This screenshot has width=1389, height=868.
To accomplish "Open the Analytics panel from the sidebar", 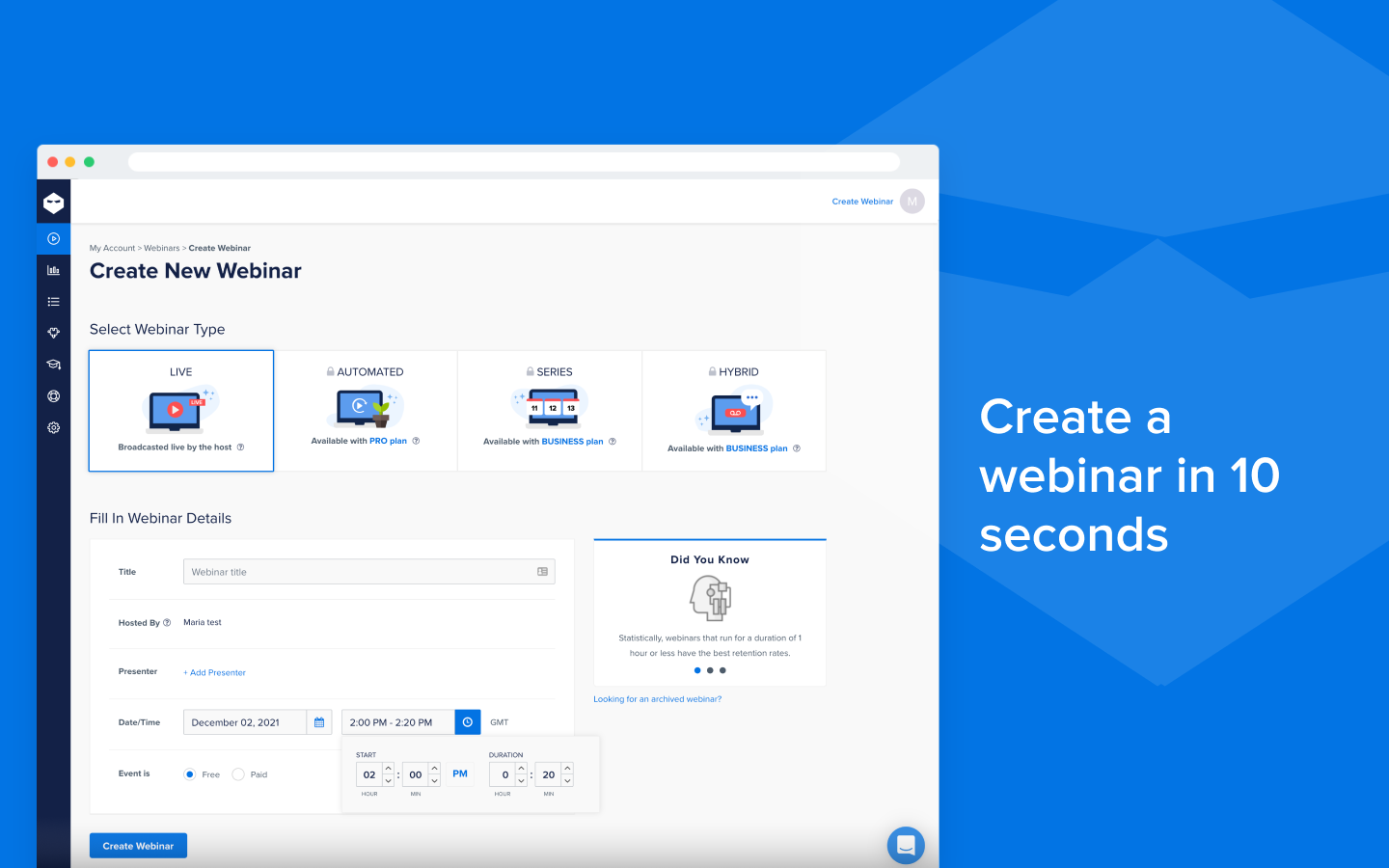I will click(53, 270).
